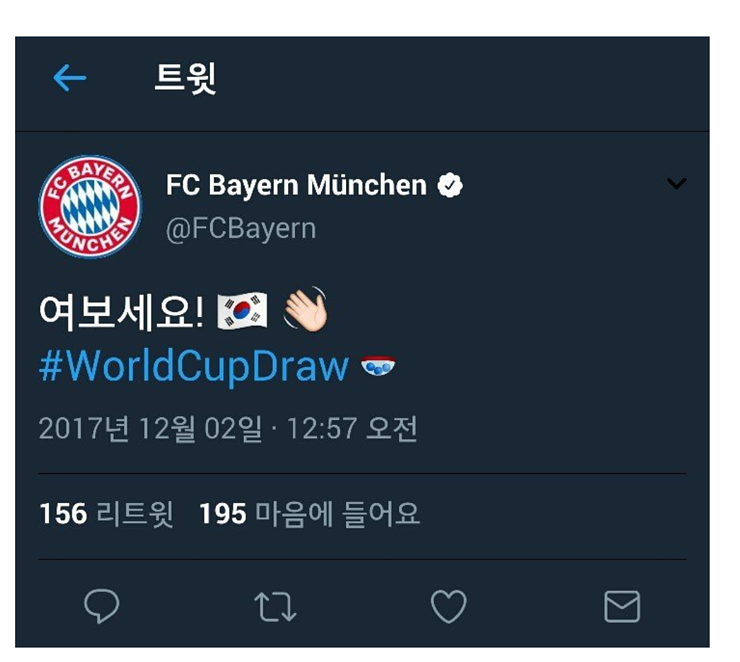Click the 2017년 12월 02일 date
The image size is (740, 662).
[x=150, y=428]
